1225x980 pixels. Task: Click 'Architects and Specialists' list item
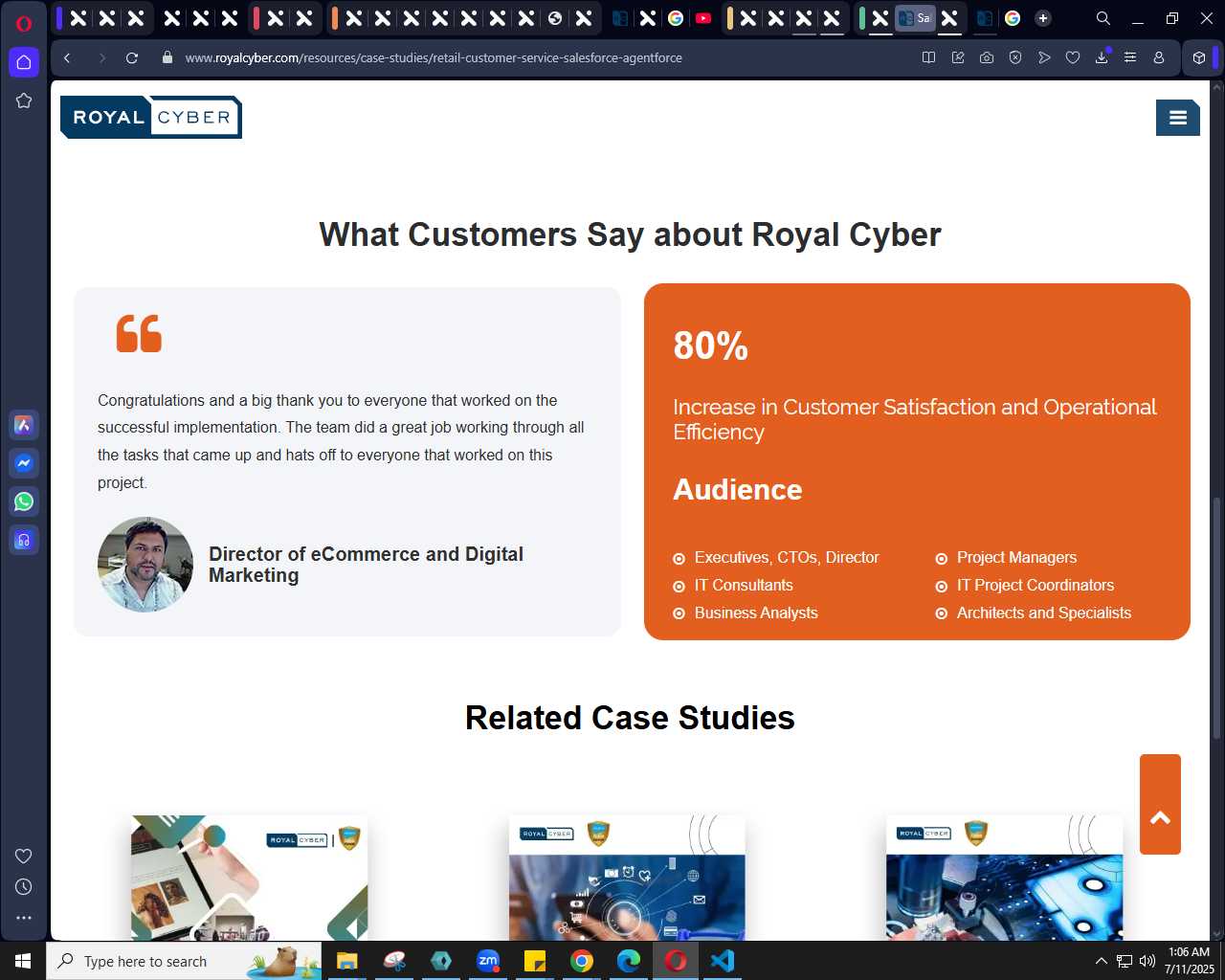click(1044, 612)
